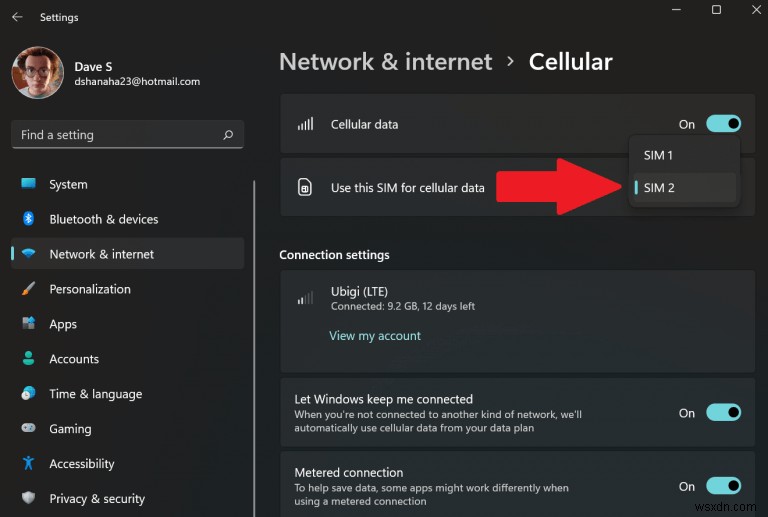
Task: Disable Let Windows keep me connected
Action: point(723,413)
